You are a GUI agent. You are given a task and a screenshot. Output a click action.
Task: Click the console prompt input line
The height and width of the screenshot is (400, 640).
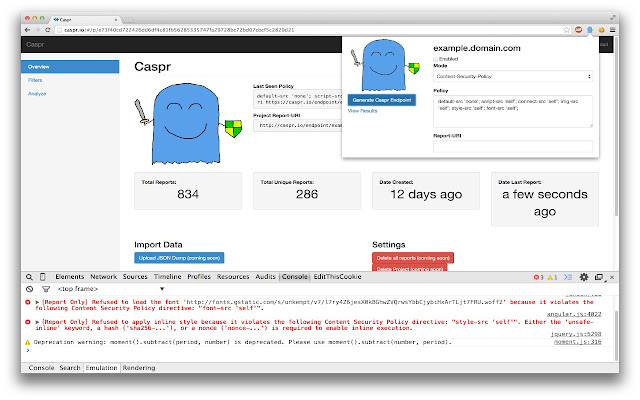click(x=318, y=351)
